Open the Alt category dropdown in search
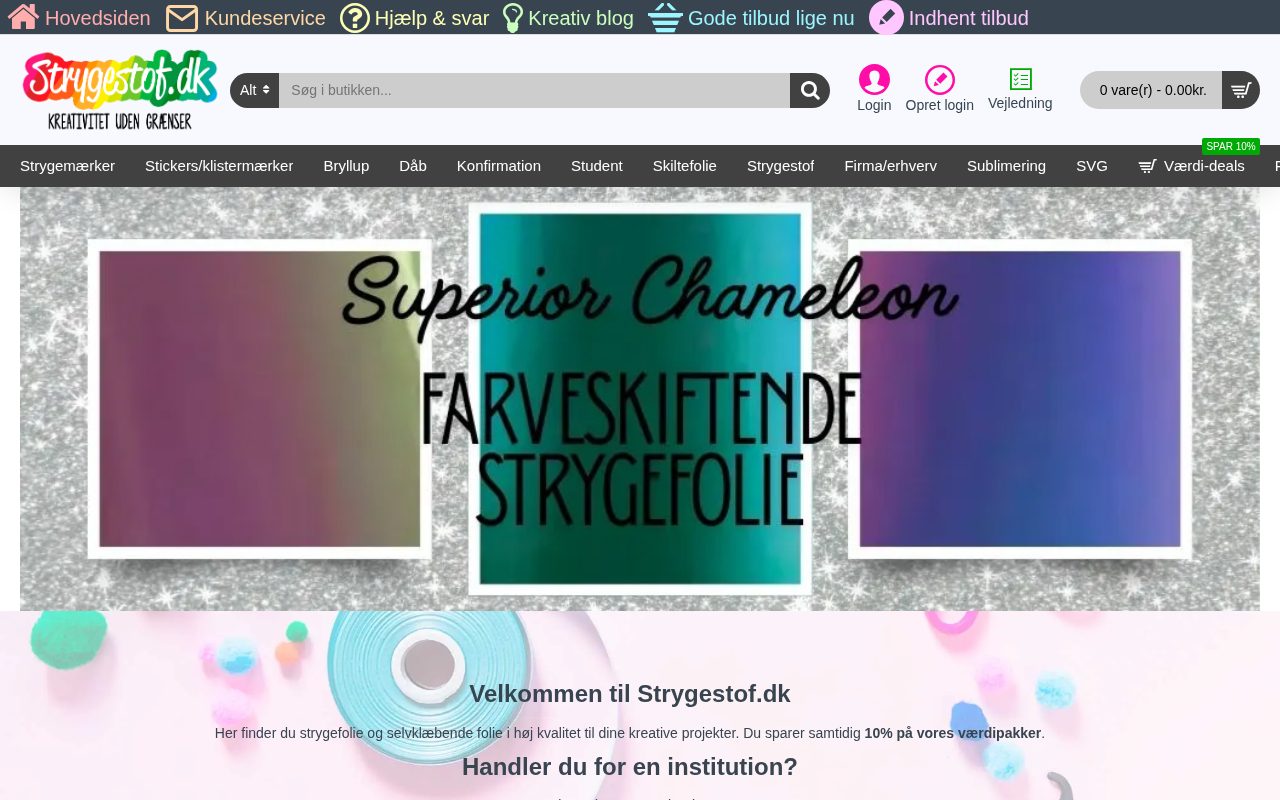 point(255,90)
